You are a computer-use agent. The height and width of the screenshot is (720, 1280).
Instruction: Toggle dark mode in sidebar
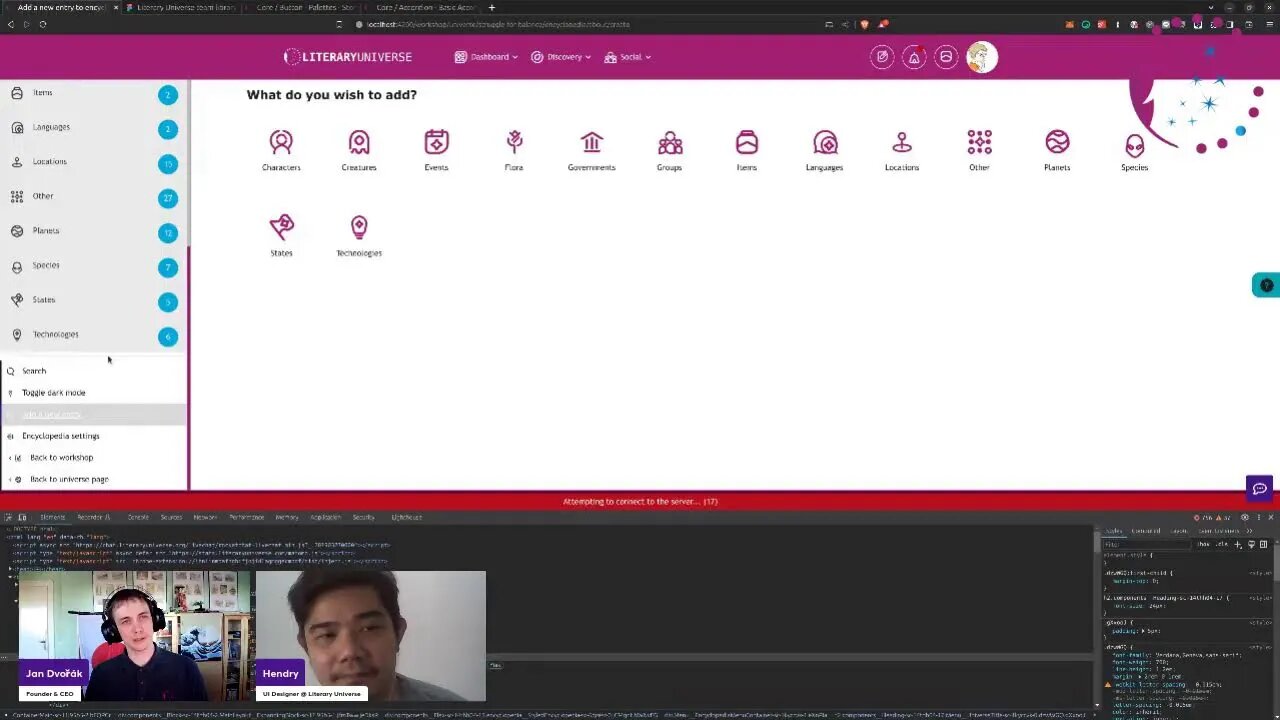click(x=53, y=393)
